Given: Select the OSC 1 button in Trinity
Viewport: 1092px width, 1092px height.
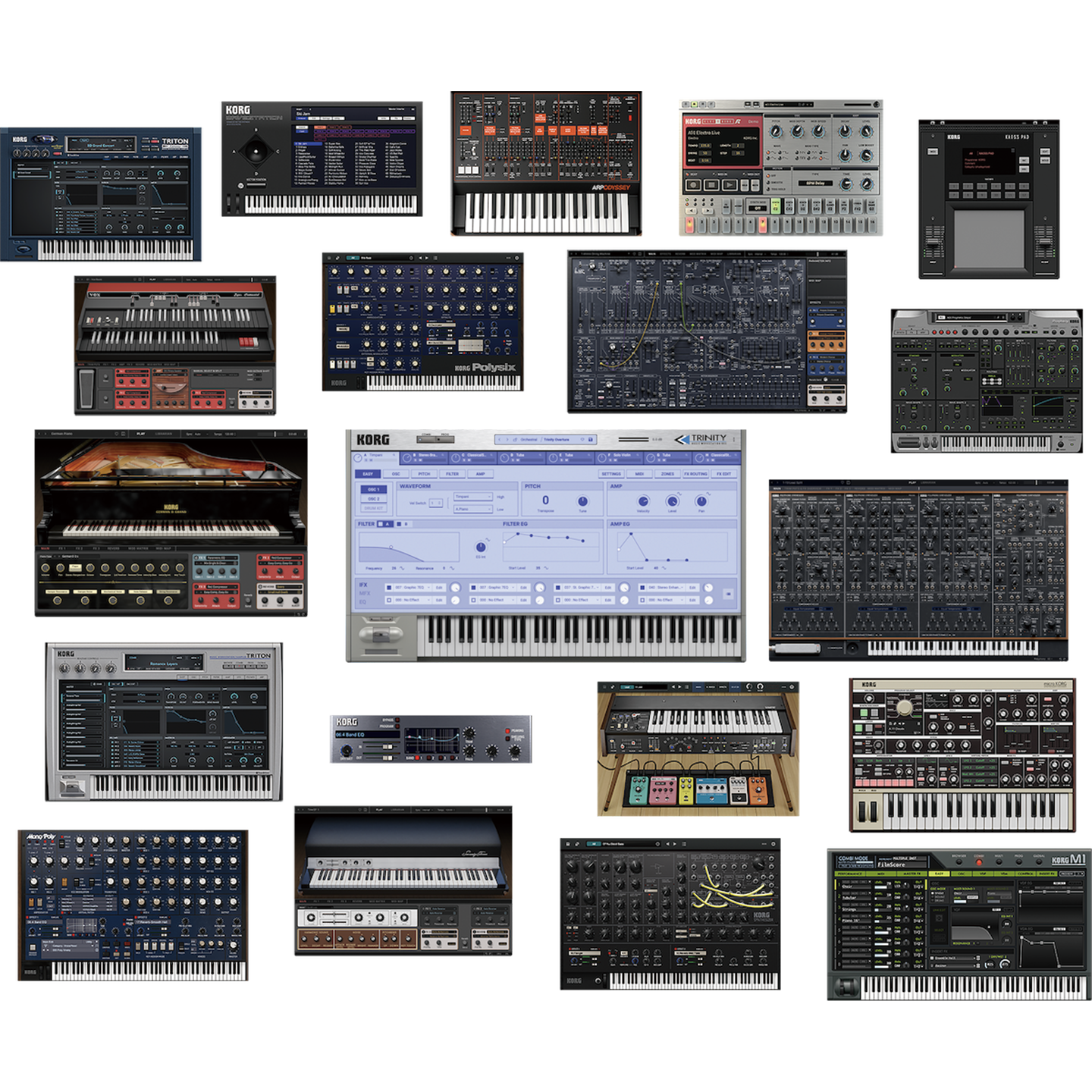Looking at the screenshot, I should (373, 489).
